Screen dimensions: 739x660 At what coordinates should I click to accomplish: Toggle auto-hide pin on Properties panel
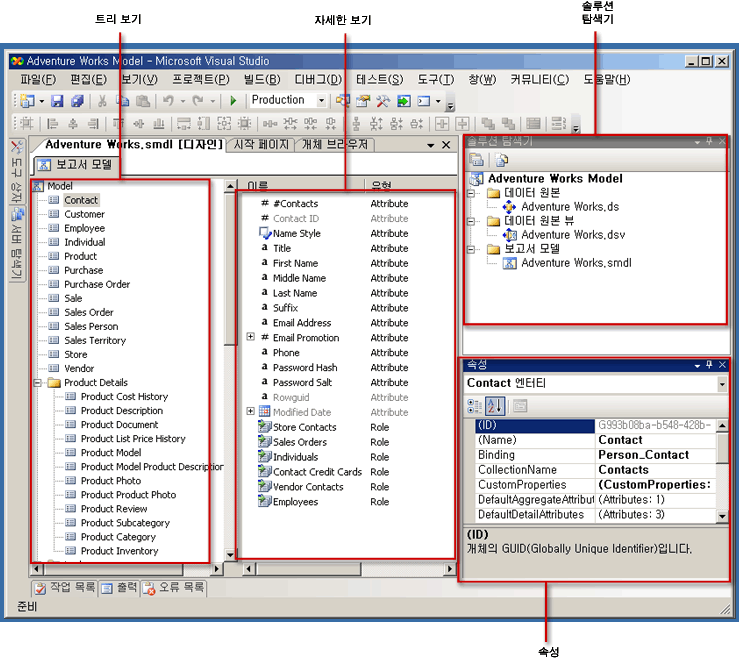tap(708, 365)
